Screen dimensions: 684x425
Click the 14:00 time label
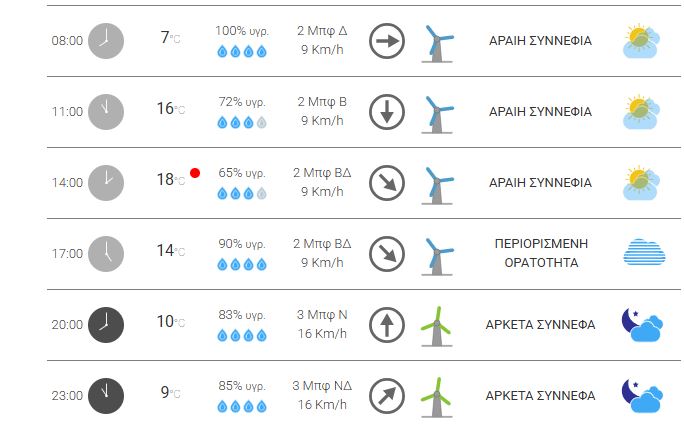[67, 183]
